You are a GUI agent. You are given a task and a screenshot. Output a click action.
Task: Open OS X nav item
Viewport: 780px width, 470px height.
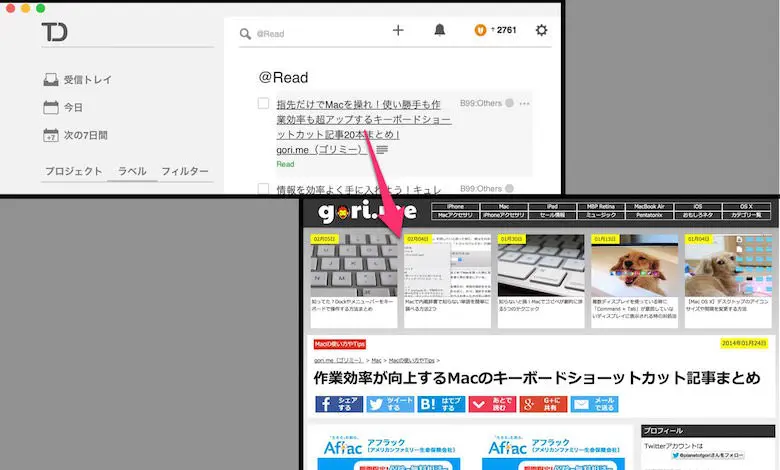click(746, 206)
